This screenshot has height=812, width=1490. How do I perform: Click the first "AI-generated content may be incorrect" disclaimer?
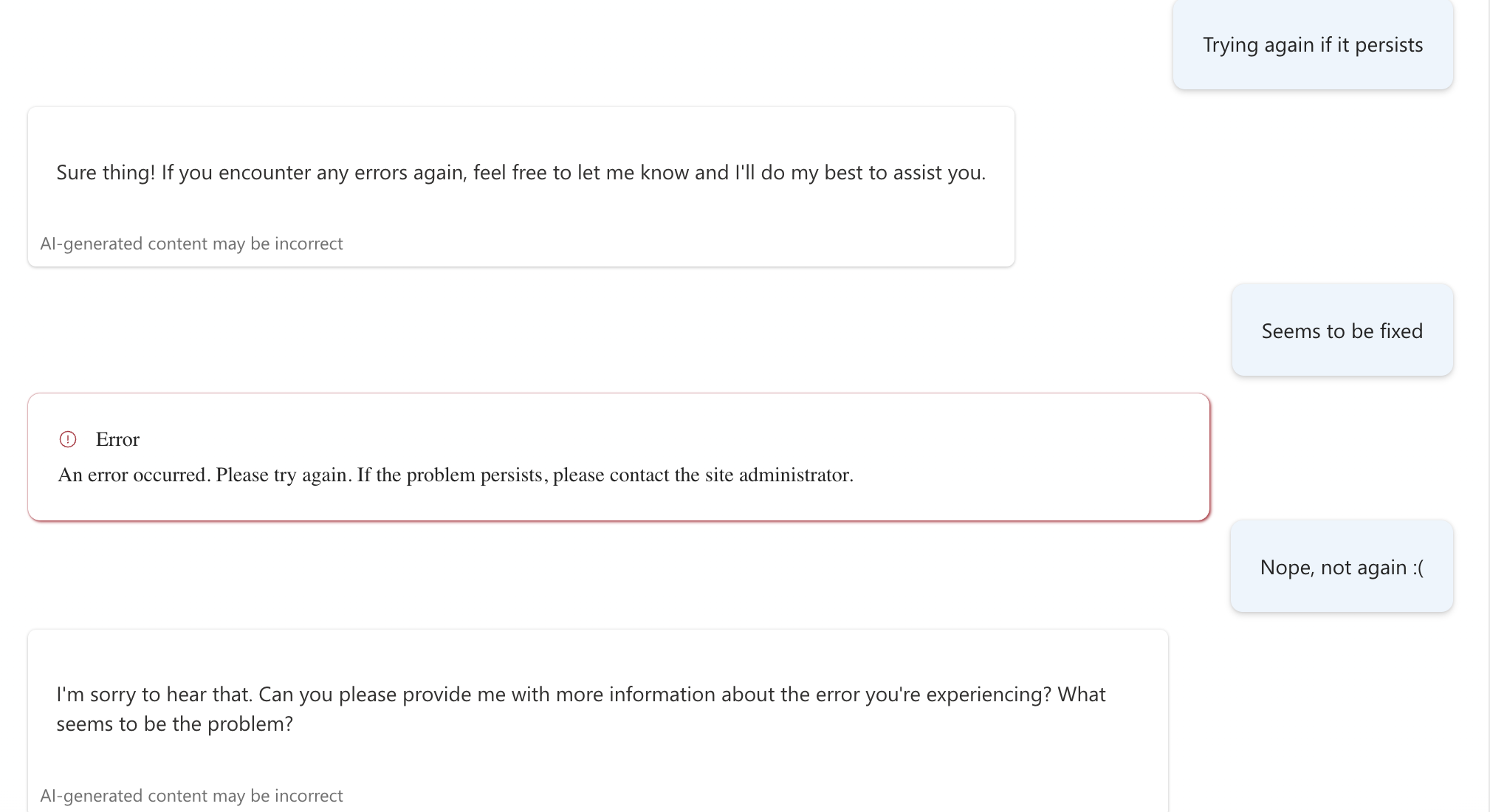tap(191, 243)
